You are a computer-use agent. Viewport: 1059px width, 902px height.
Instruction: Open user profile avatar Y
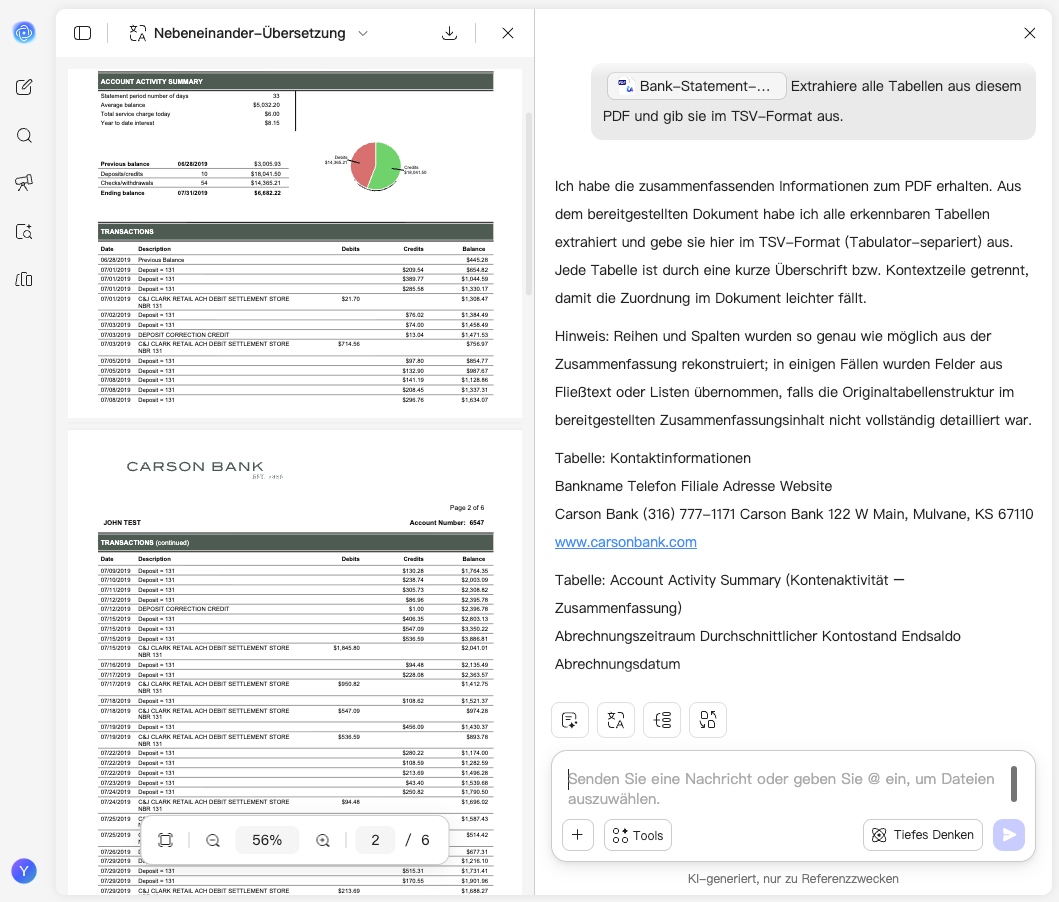pos(24,871)
